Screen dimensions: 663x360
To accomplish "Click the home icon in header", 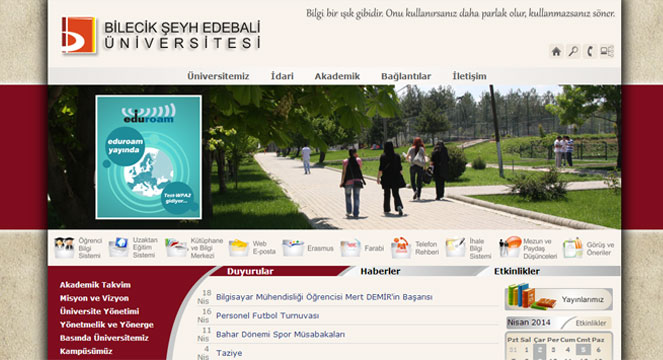I will pos(556,51).
